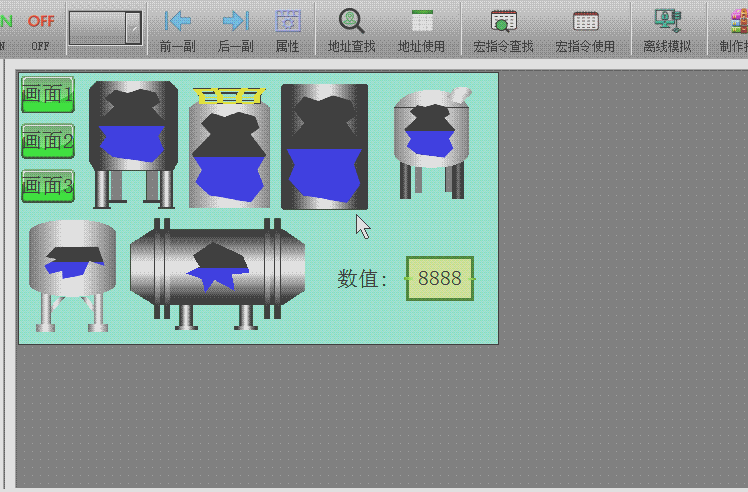Select the rectangular legless tank graphic
The height and width of the screenshot is (492, 748).
(324, 147)
